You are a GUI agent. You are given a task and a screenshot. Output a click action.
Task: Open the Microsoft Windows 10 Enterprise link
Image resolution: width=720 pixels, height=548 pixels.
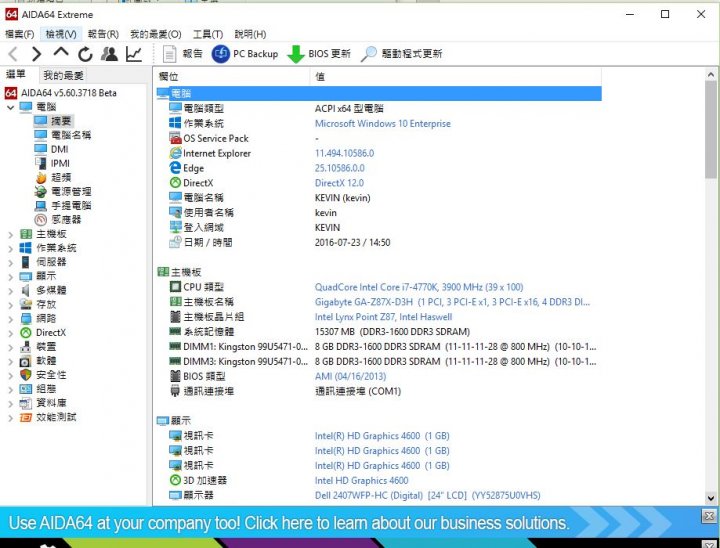click(x=382, y=124)
